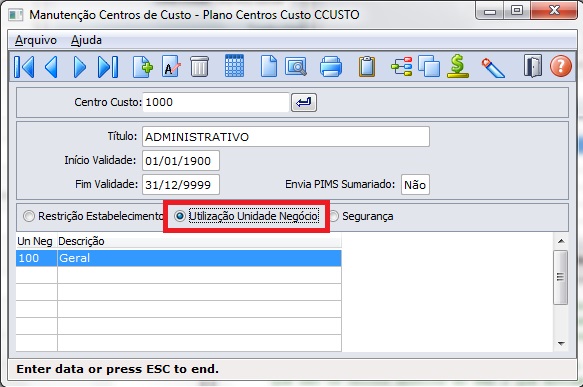Click the enter button beside Centro Custo
Image resolution: width=583 pixels, height=387 pixels.
(304, 102)
